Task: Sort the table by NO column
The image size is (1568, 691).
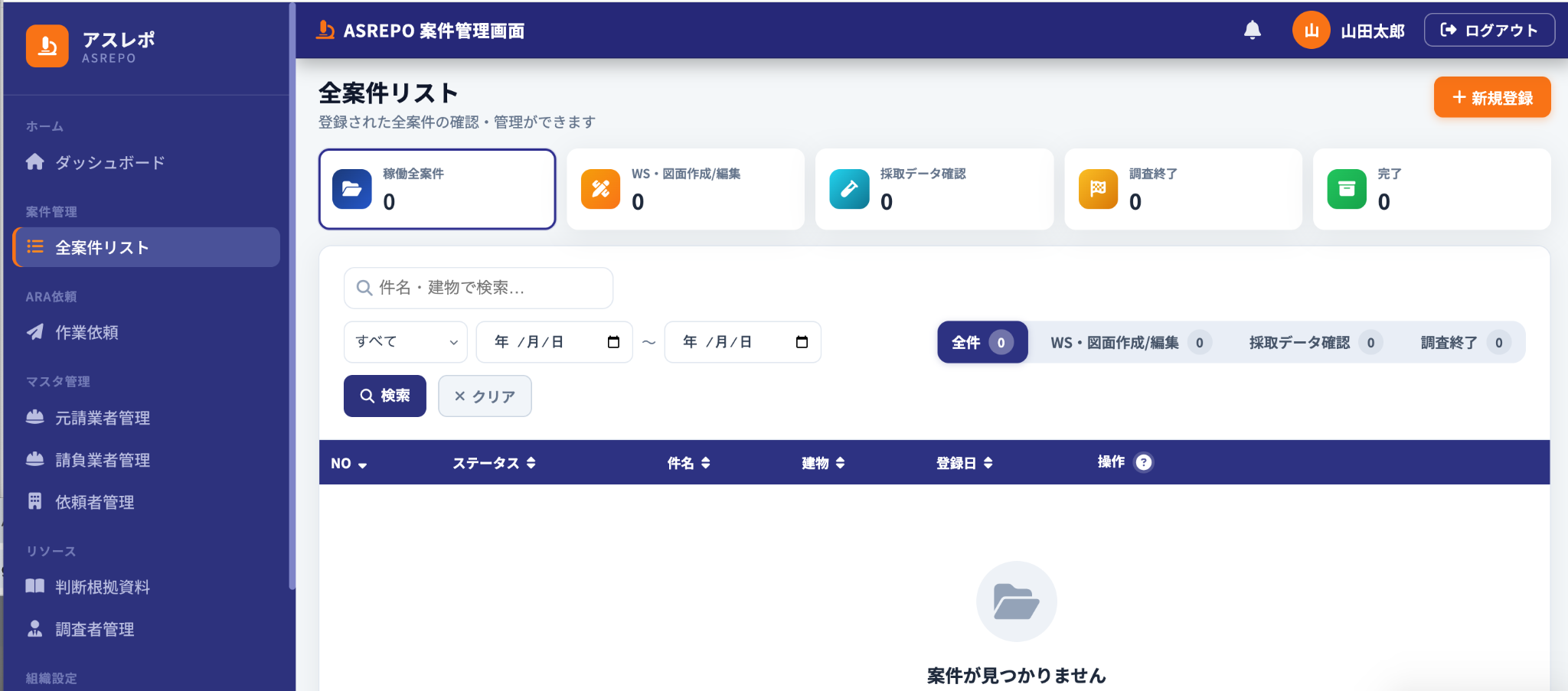Action: (x=349, y=463)
